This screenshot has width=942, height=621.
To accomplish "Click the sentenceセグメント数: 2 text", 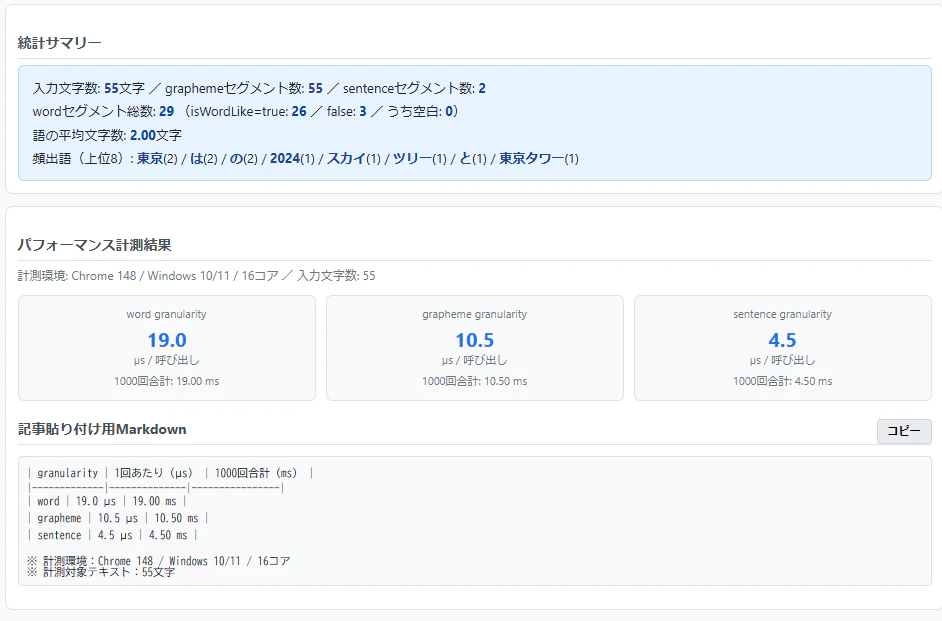I will pyautogui.click(x=415, y=88).
